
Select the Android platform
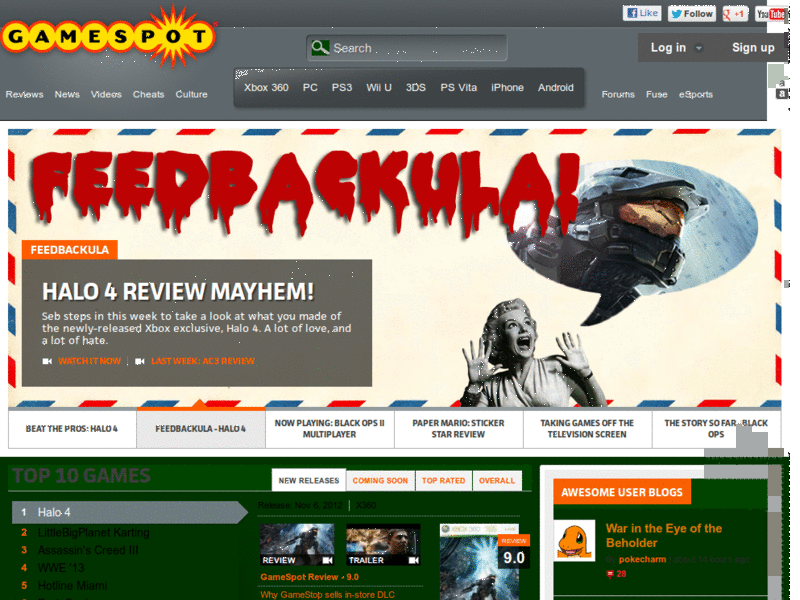[x=556, y=88]
